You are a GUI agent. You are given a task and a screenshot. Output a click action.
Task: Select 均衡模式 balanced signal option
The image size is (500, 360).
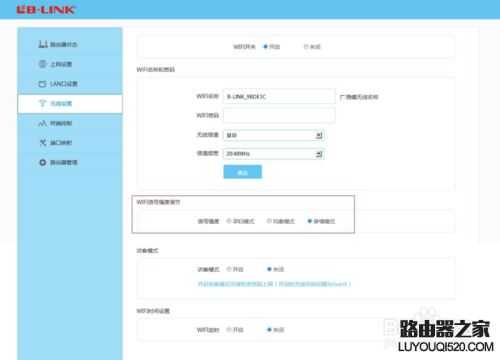pyautogui.click(x=269, y=221)
